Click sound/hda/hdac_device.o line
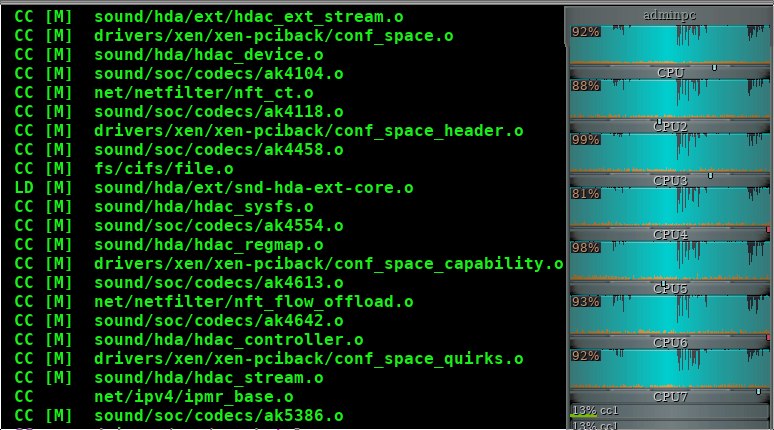The image size is (774, 430). click(x=169, y=55)
